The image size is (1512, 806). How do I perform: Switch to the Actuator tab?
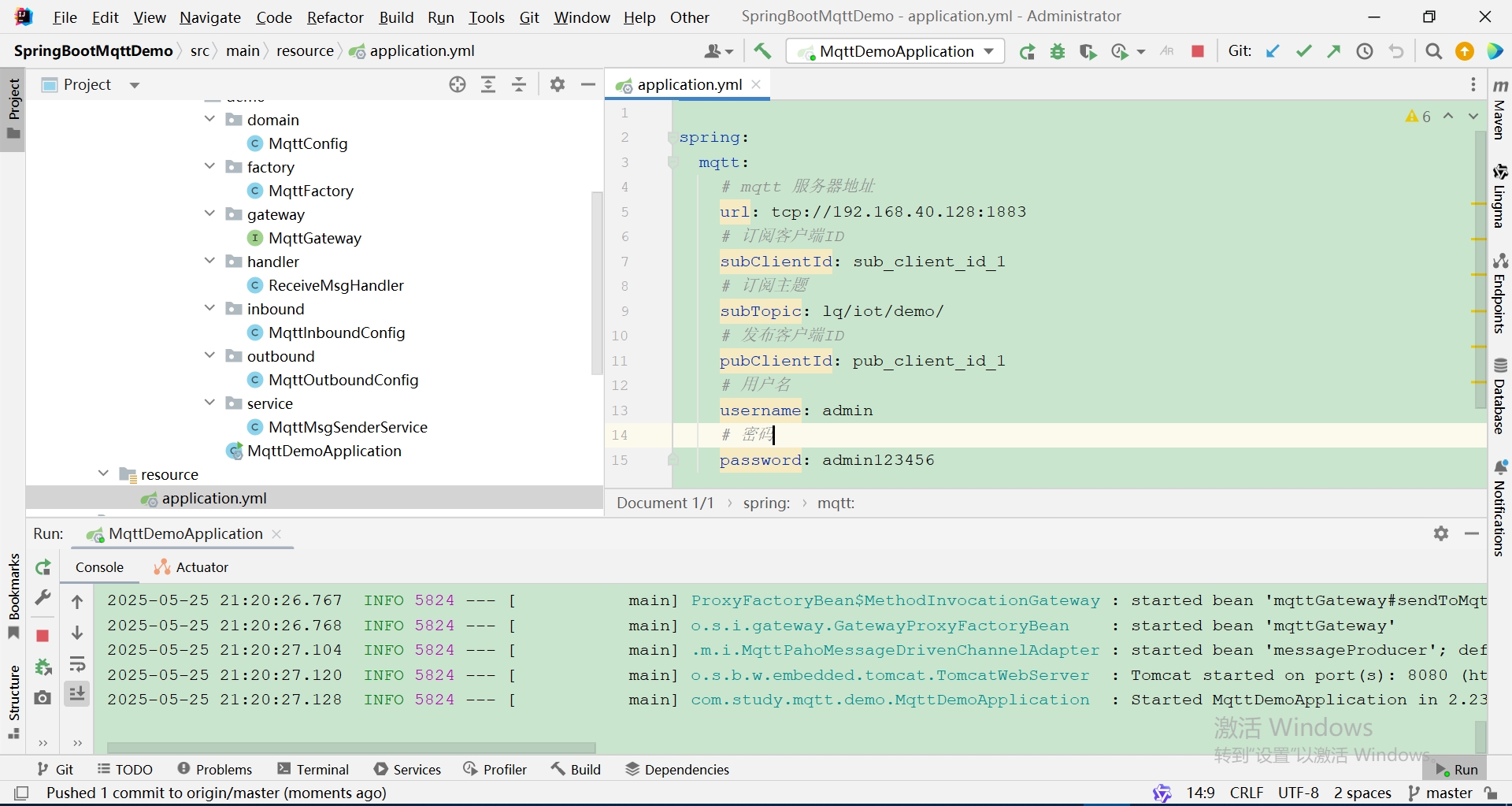coord(191,567)
